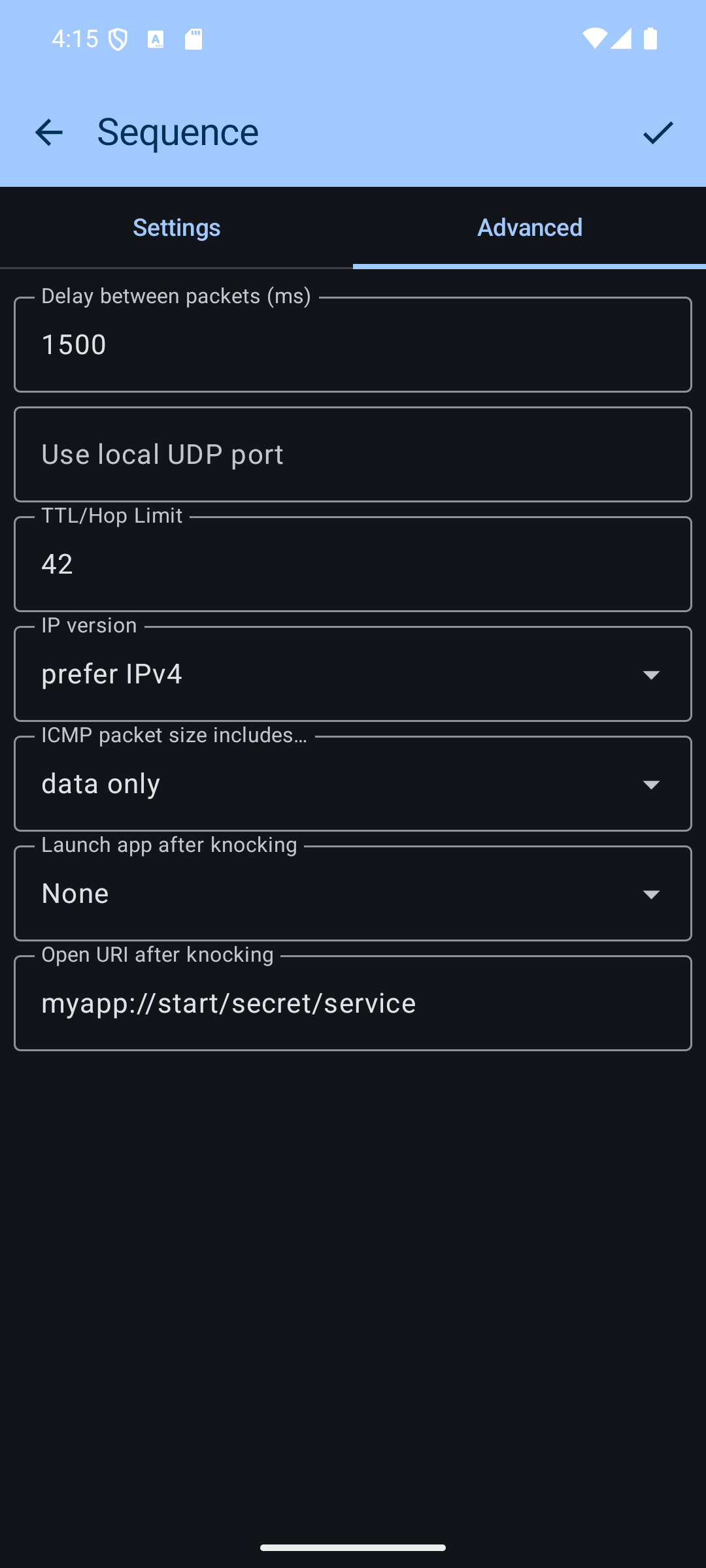706x1568 pixels.
Task: Edit the TTL/Hop Limit value
Action: 353,564
